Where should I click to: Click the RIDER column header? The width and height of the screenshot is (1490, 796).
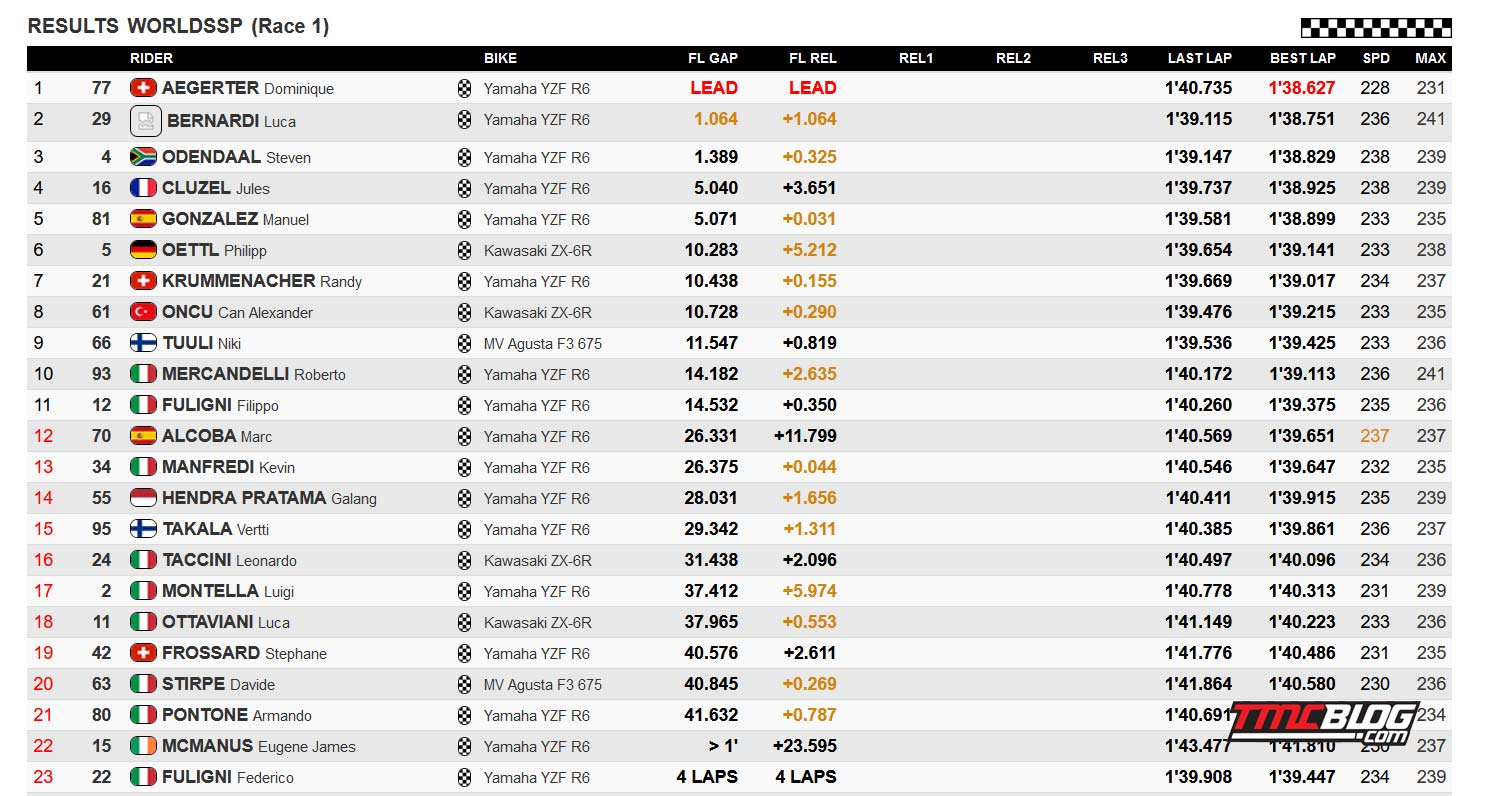pos(151,59)
